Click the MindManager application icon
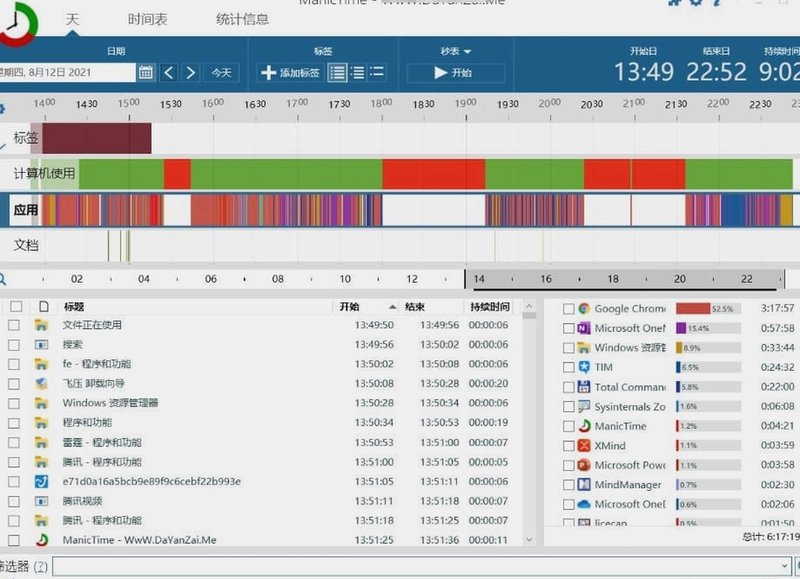The height and width of the screenshot is (579, 800). coord(584,485)
